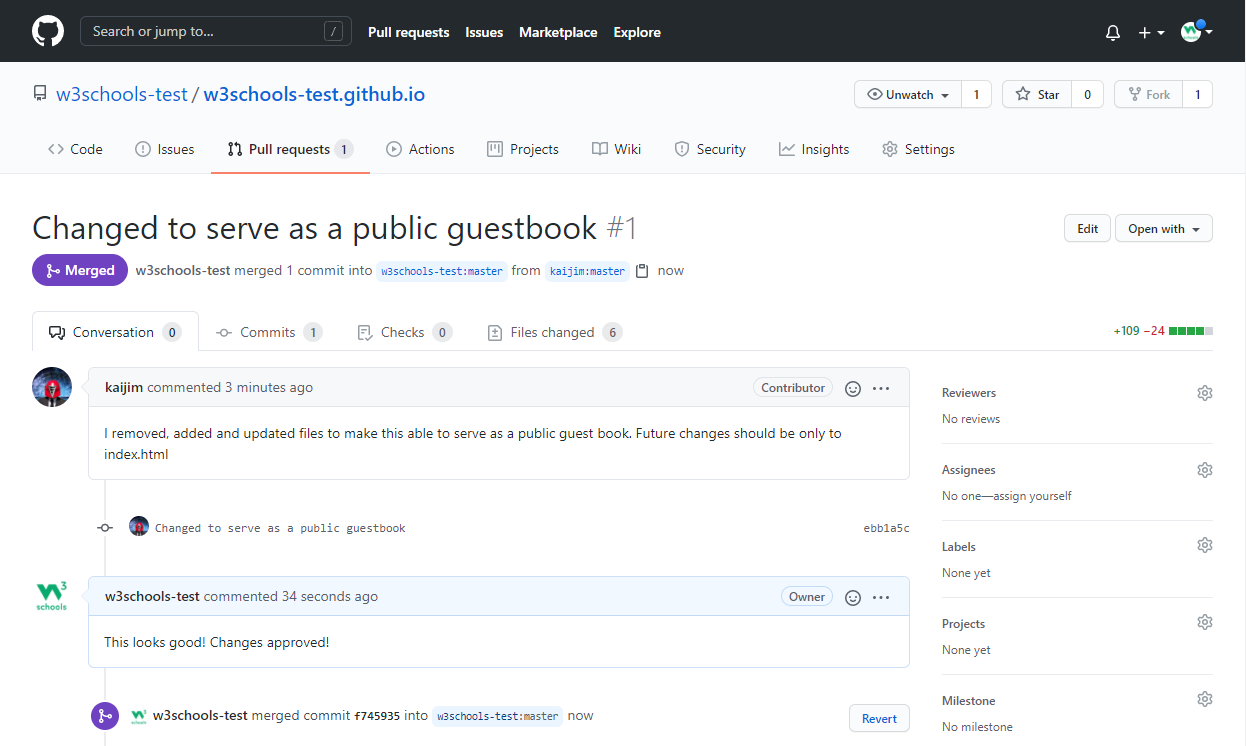Open the notifications bell

1113,32
